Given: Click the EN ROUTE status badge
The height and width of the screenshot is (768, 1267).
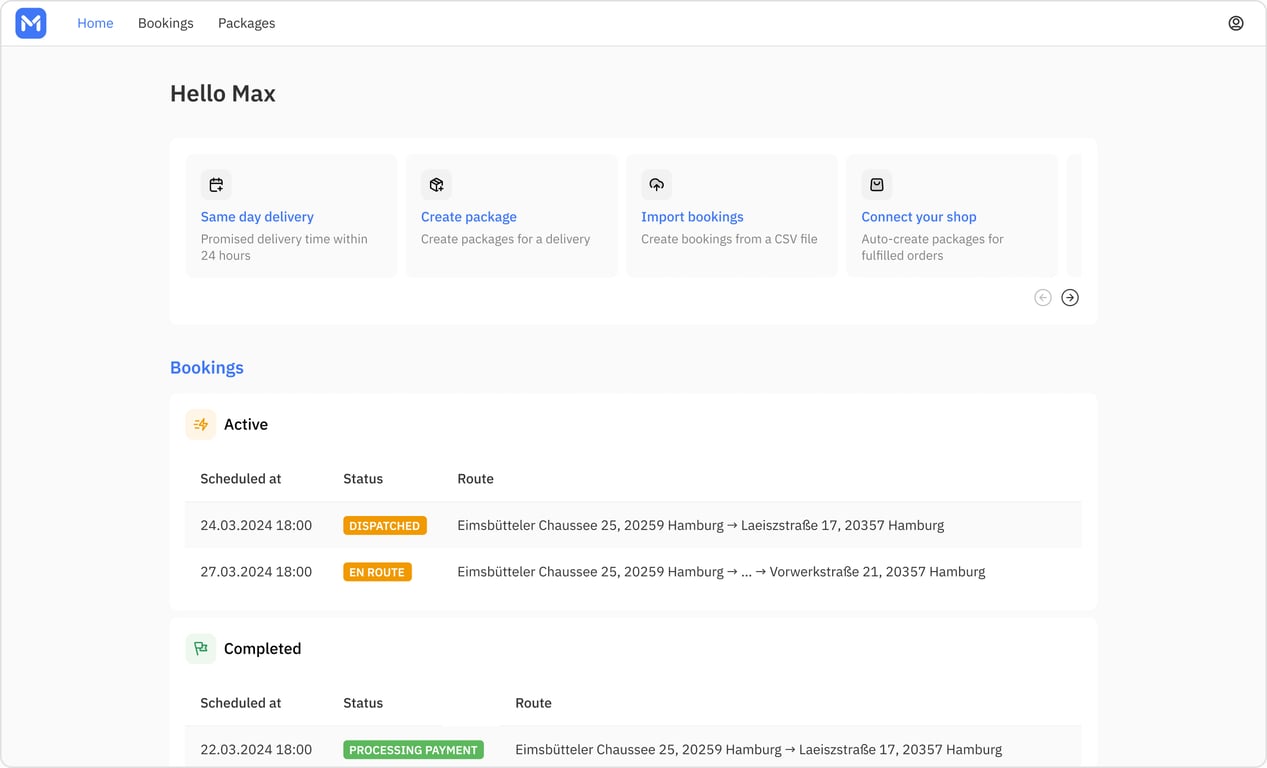Looking at the screenshot, I should (x=377, y=572).
